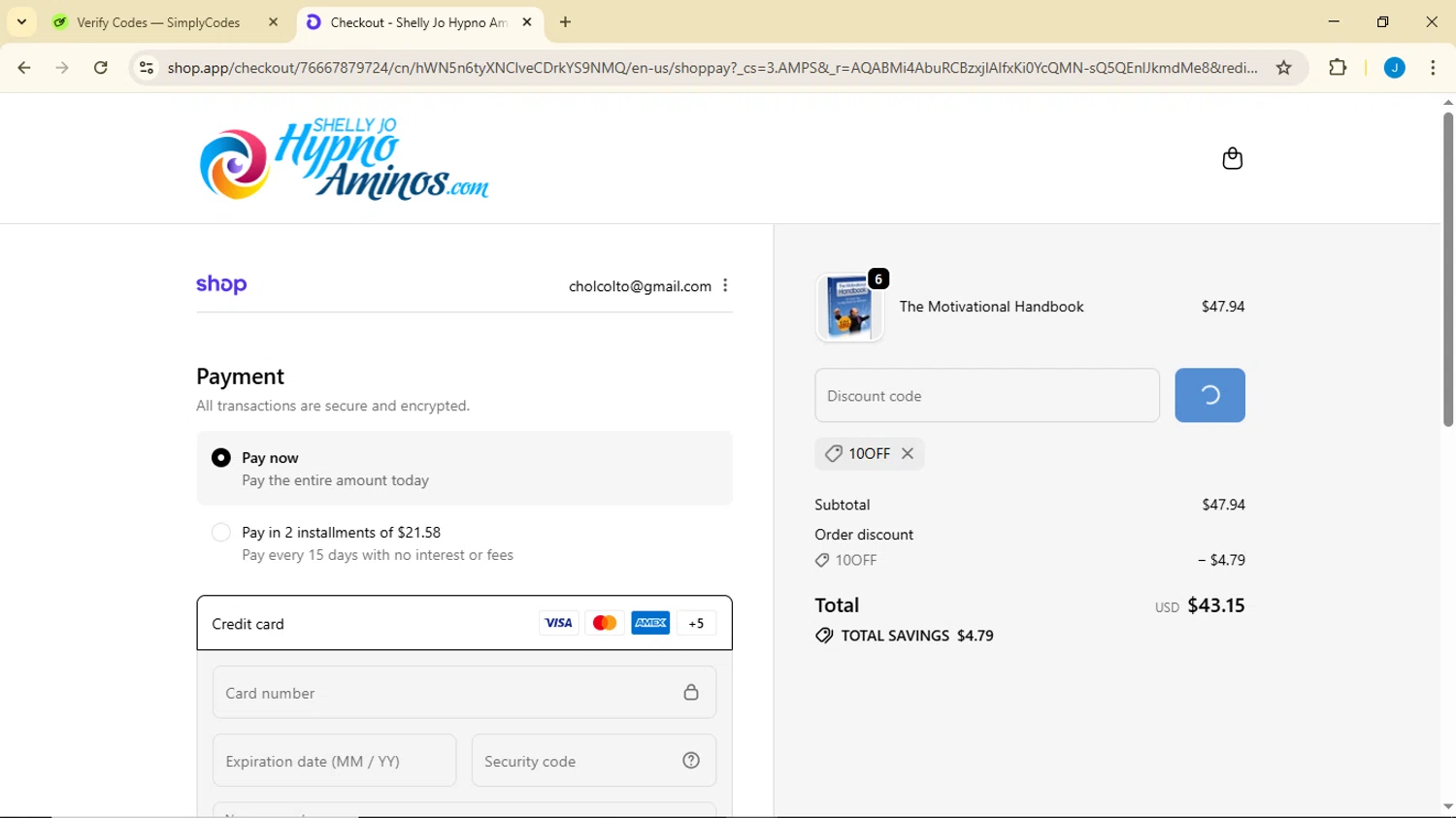Open the Extensions puzzle icon
The width and height of the screenshot is (1456, 818).
1338,67
